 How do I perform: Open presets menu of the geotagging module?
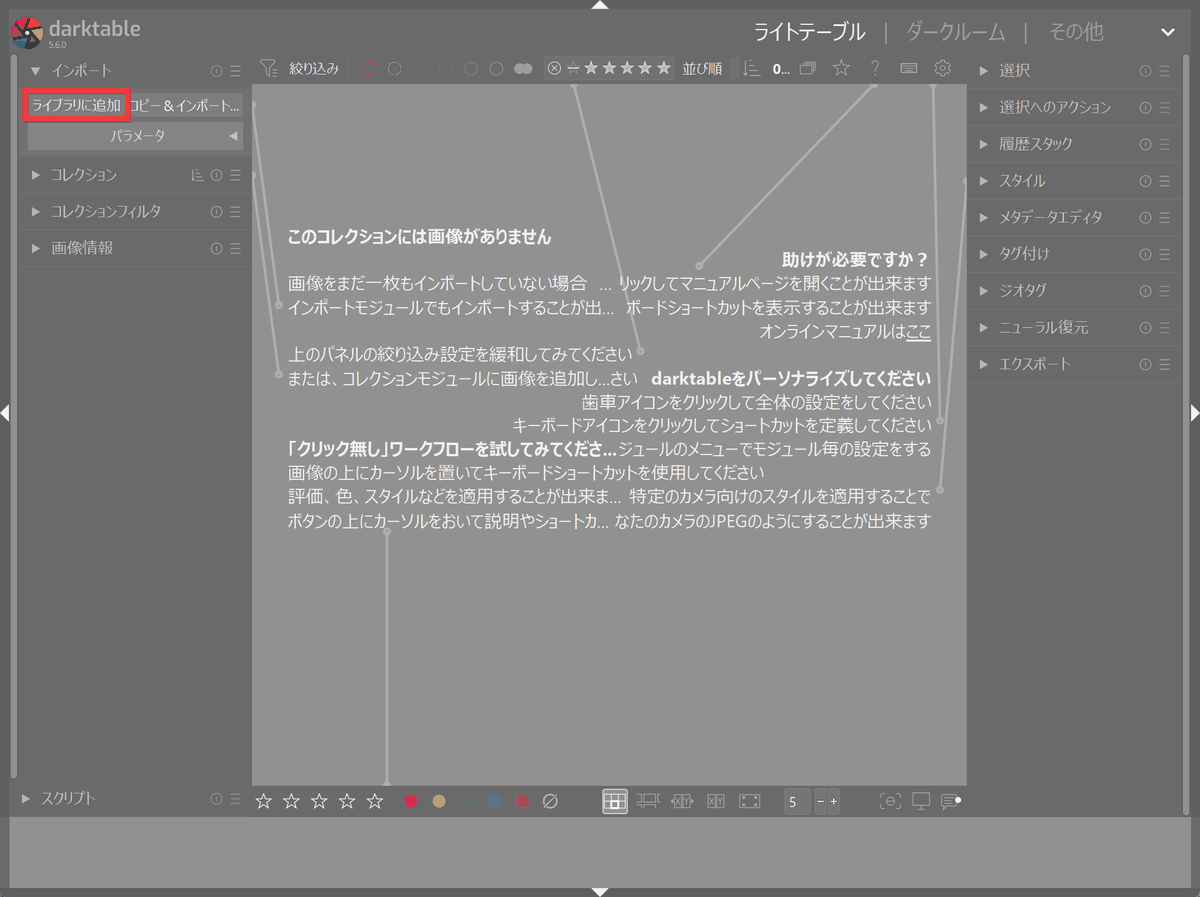[x=1165, y=290]
